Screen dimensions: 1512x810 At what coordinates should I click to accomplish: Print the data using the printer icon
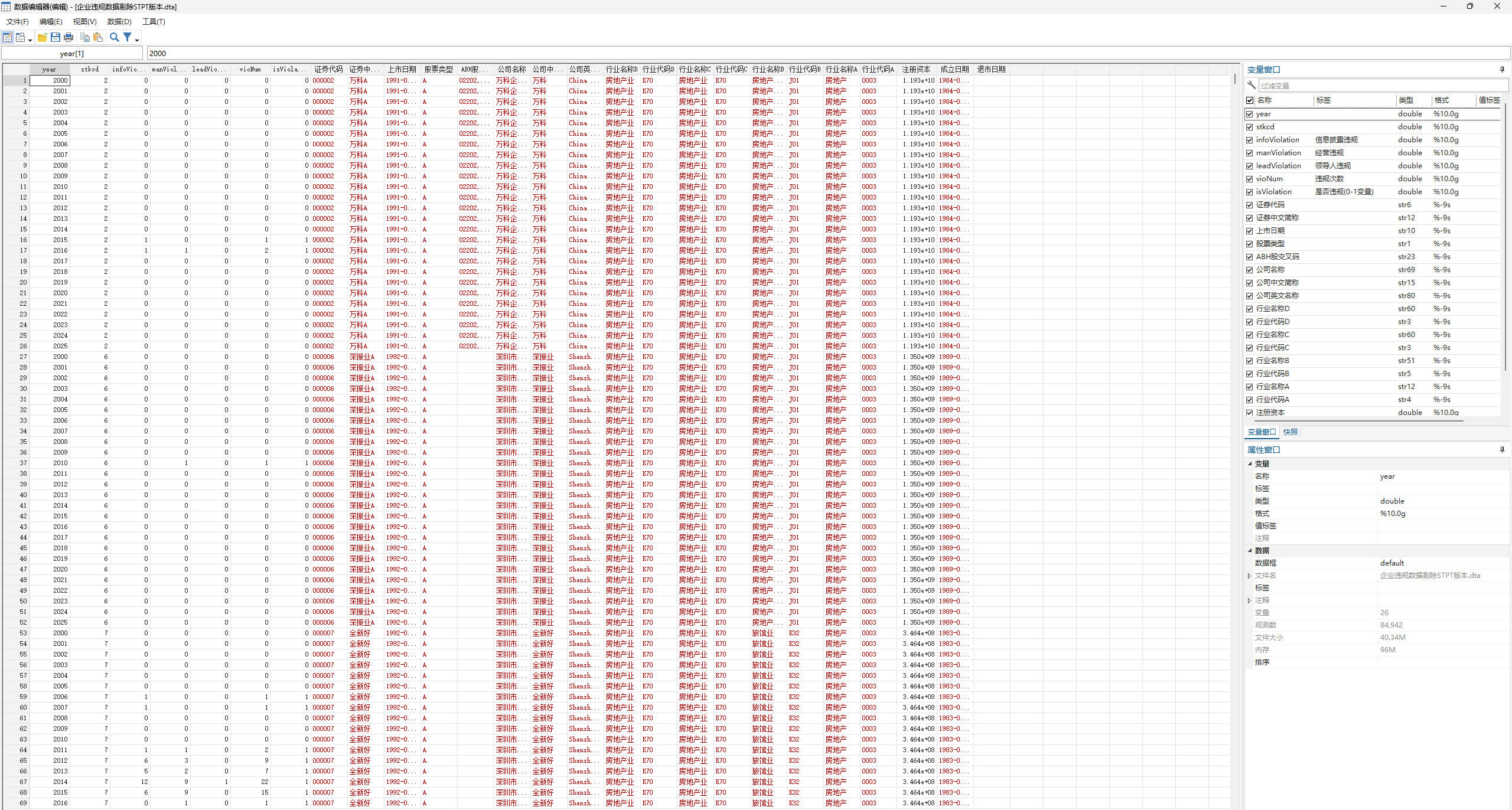point(69,37)
